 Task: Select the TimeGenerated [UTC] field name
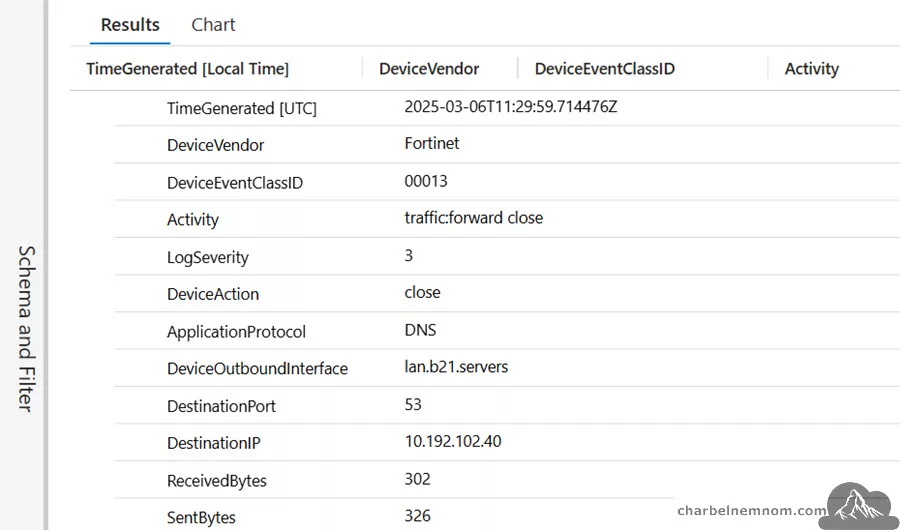pos(242,109)
